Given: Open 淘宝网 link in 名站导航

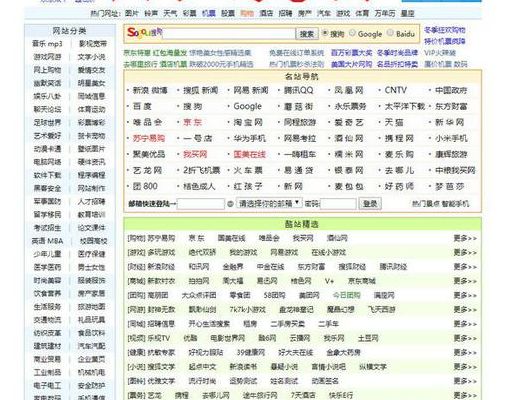Looking at the screenshot, I should point(248,122).
